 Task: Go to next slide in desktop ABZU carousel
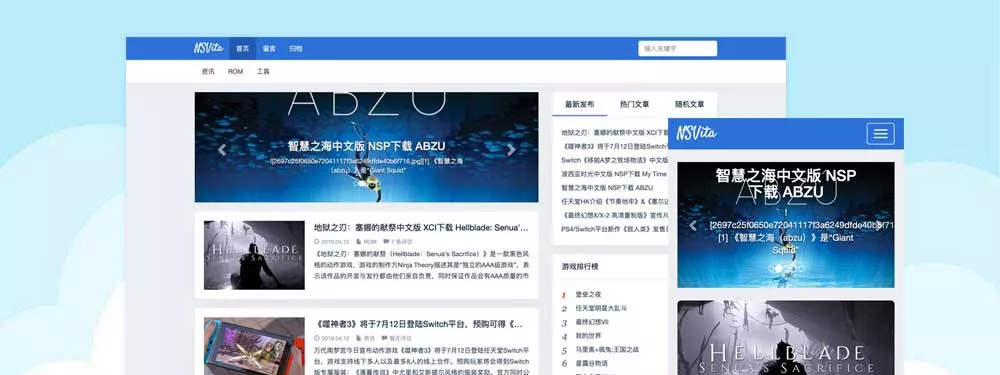(x=511, y=150)
